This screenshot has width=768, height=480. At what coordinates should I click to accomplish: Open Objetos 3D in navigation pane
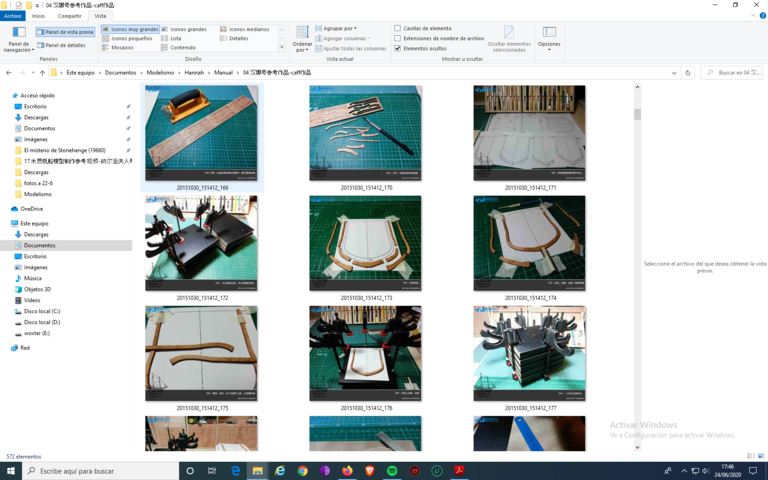(37, 289)
